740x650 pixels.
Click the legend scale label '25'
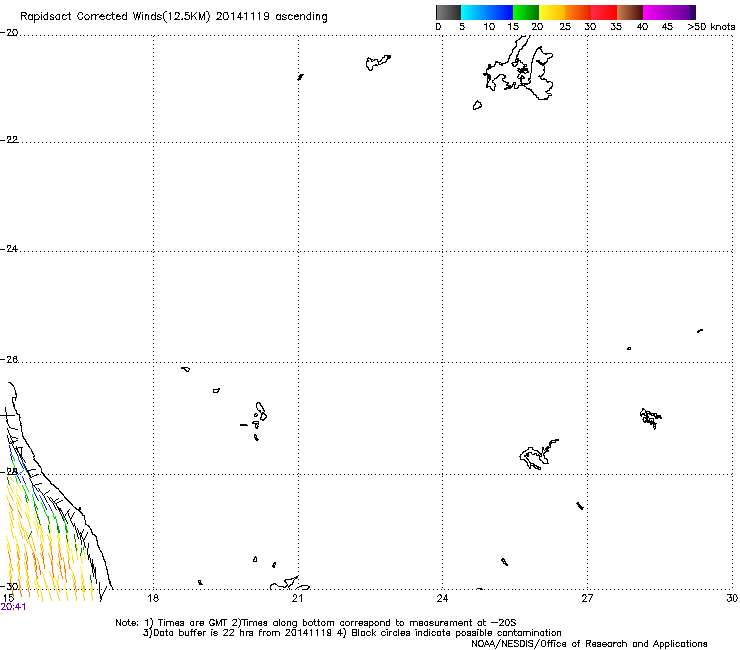point(565,27)
